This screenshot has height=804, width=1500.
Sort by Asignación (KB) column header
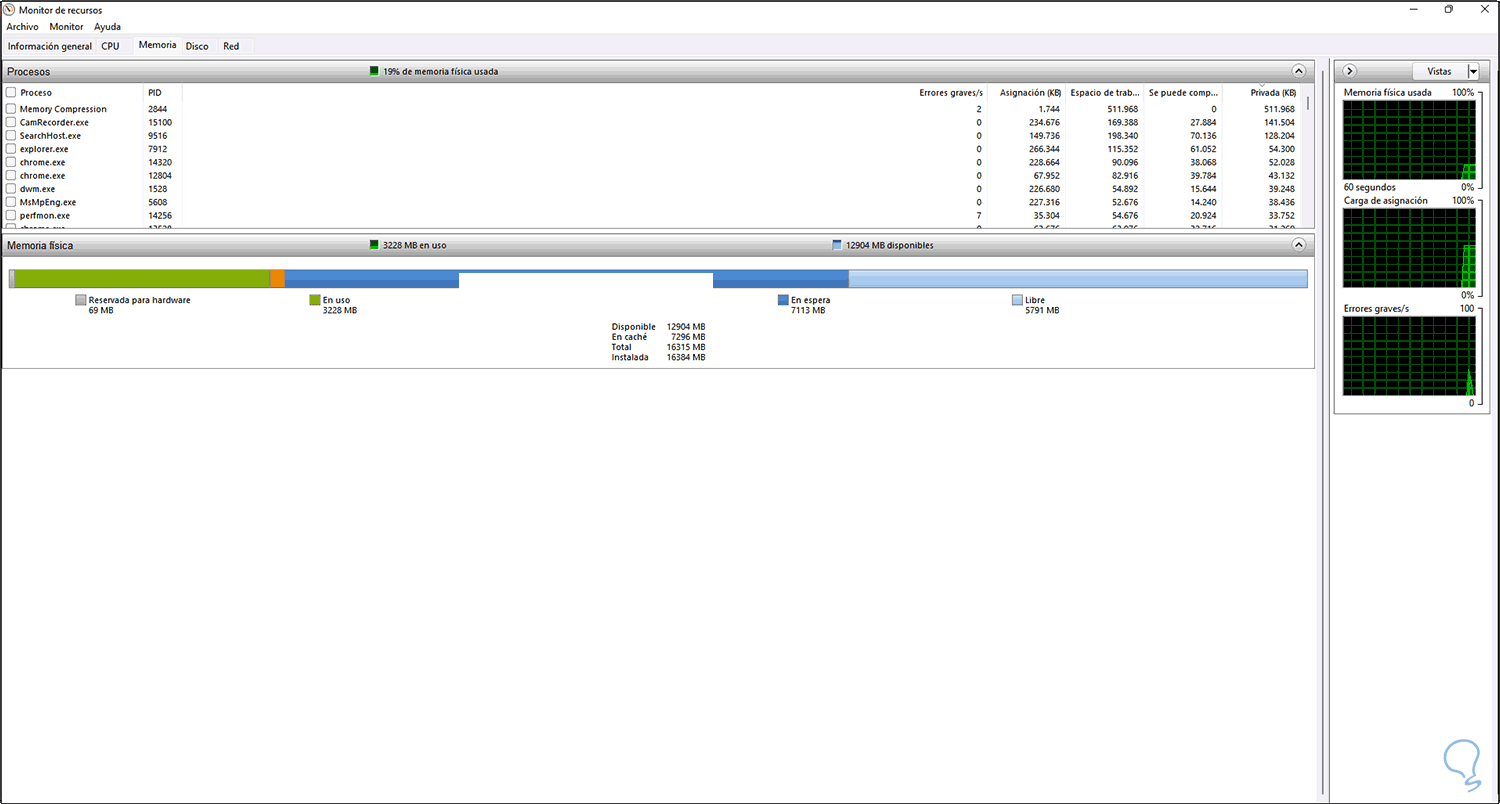click(1026, 93)
